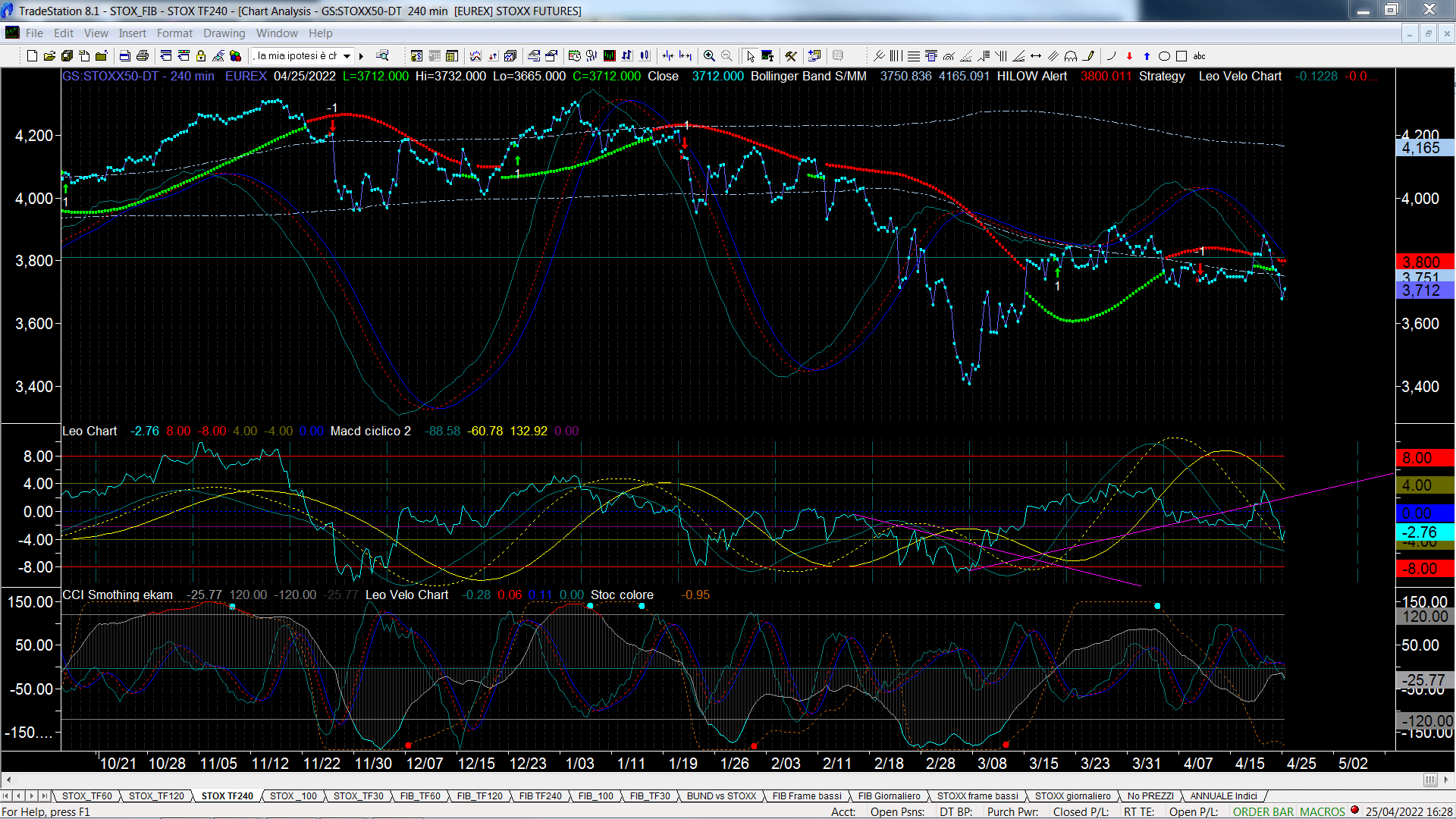This screenshot has width=1456, height=819.
Task: Click the first-tab navigation arrow
Action: (6, 796)
